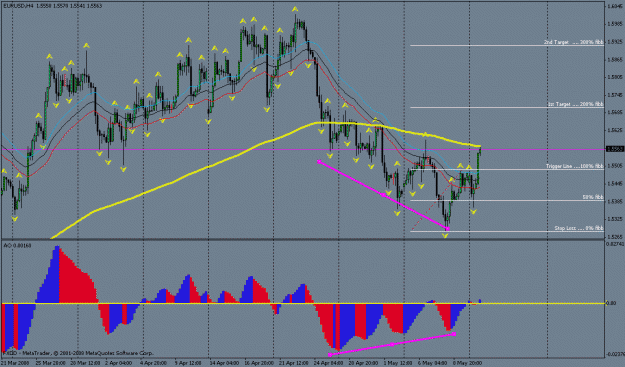This screenshot has width=625, height=367.
Task: Click the '14 Apr 04:00' time label
Action: tap(223, 363)
